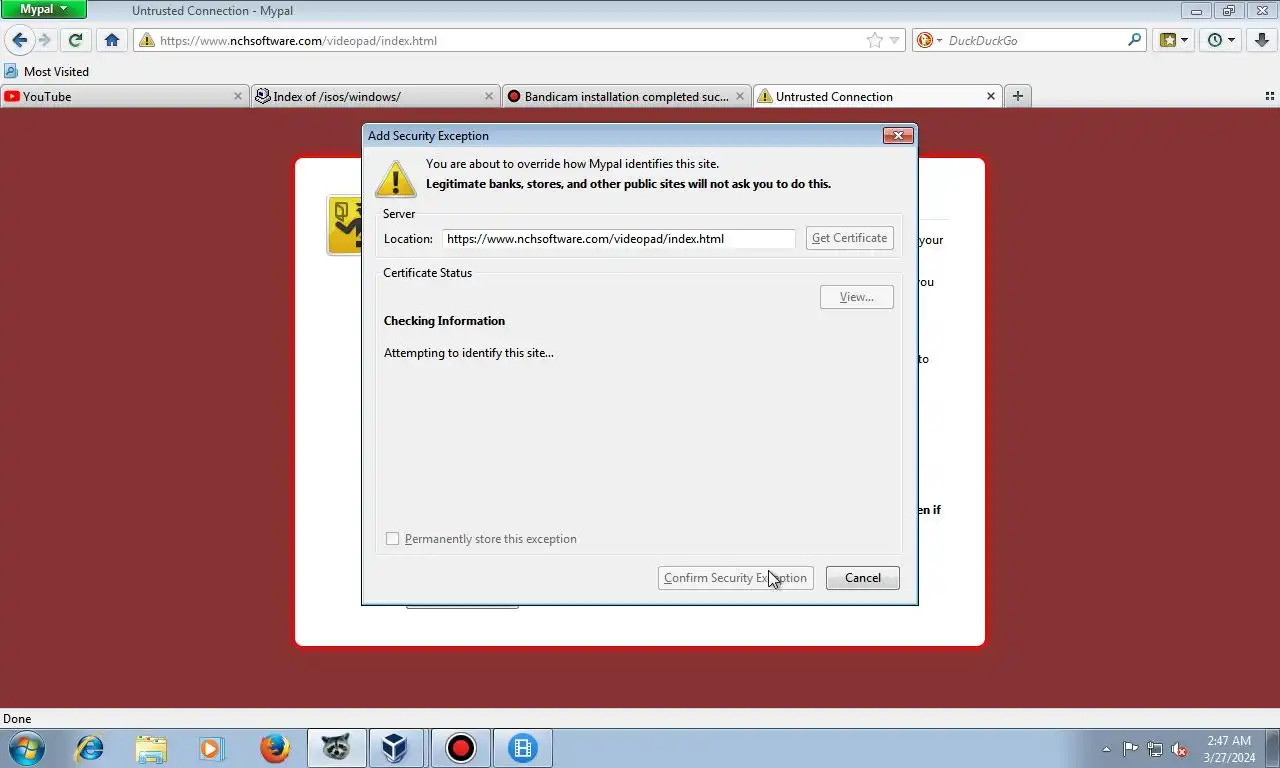Open Bandicam recorder from taskbar
Screen dimensions: 1280x768
(460, 748)
